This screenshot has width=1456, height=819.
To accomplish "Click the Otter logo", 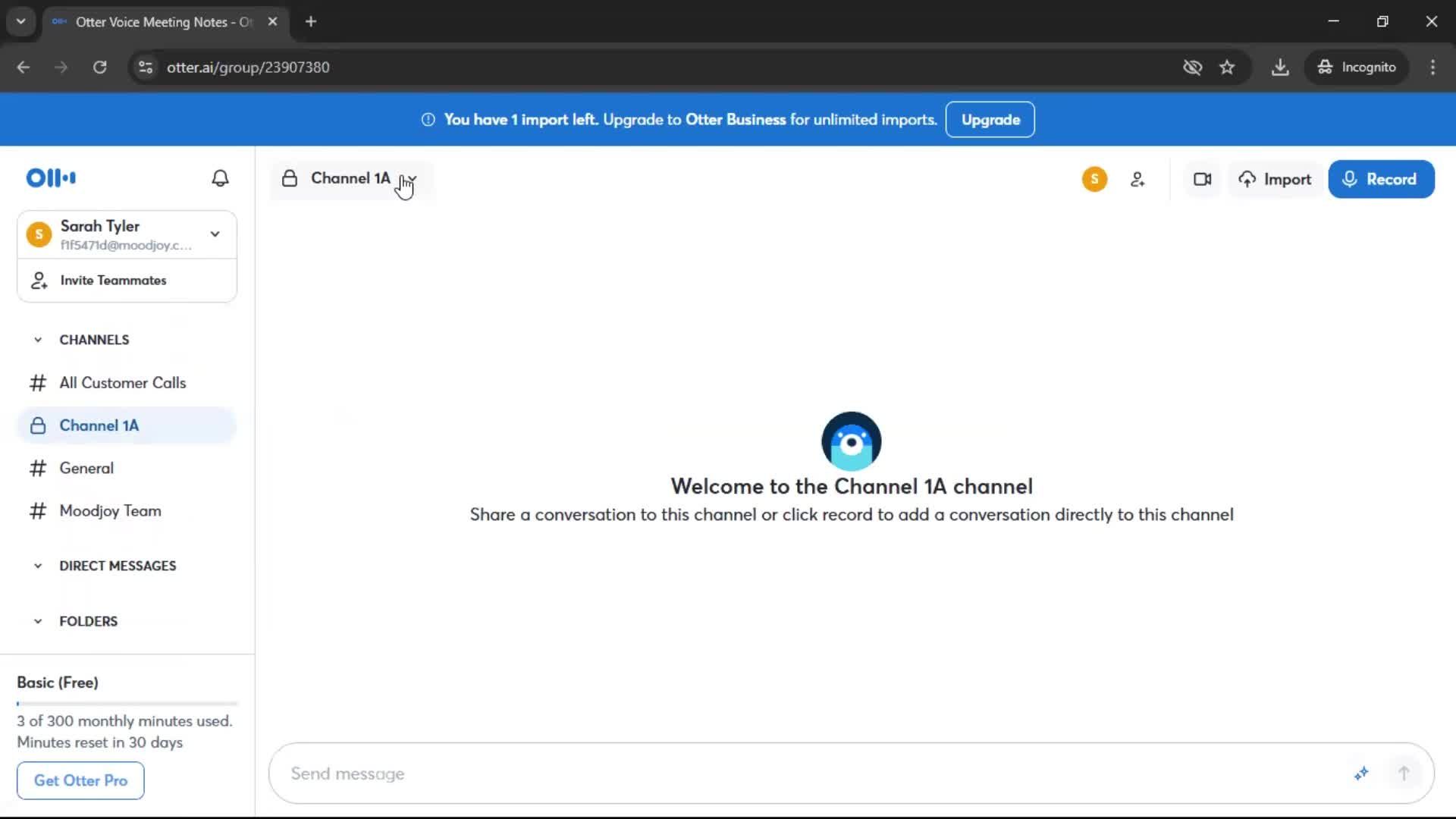I will coord(51,178).
